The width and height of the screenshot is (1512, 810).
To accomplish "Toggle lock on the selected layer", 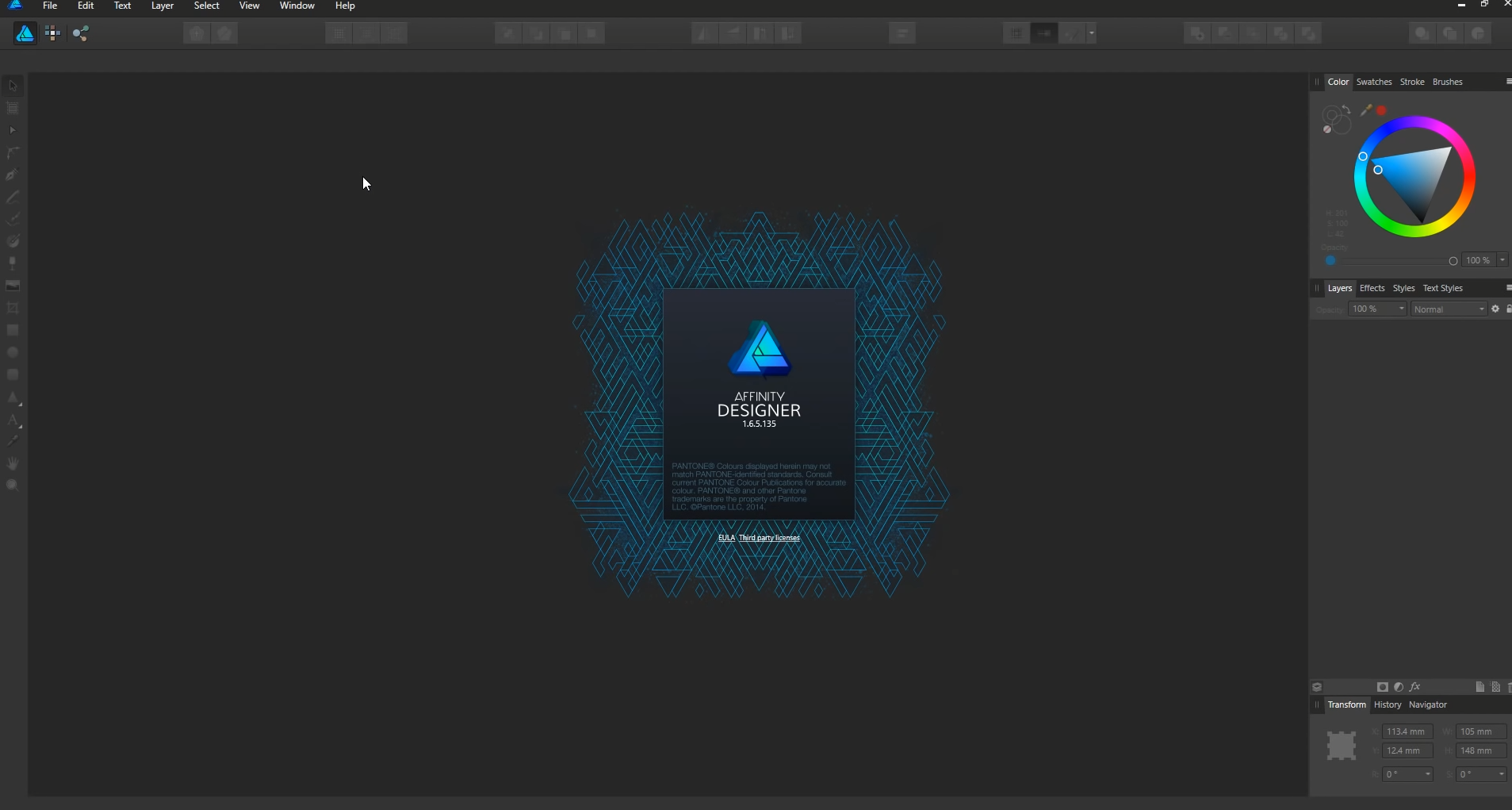I will pyautogui.click(x=1509, y=309).
